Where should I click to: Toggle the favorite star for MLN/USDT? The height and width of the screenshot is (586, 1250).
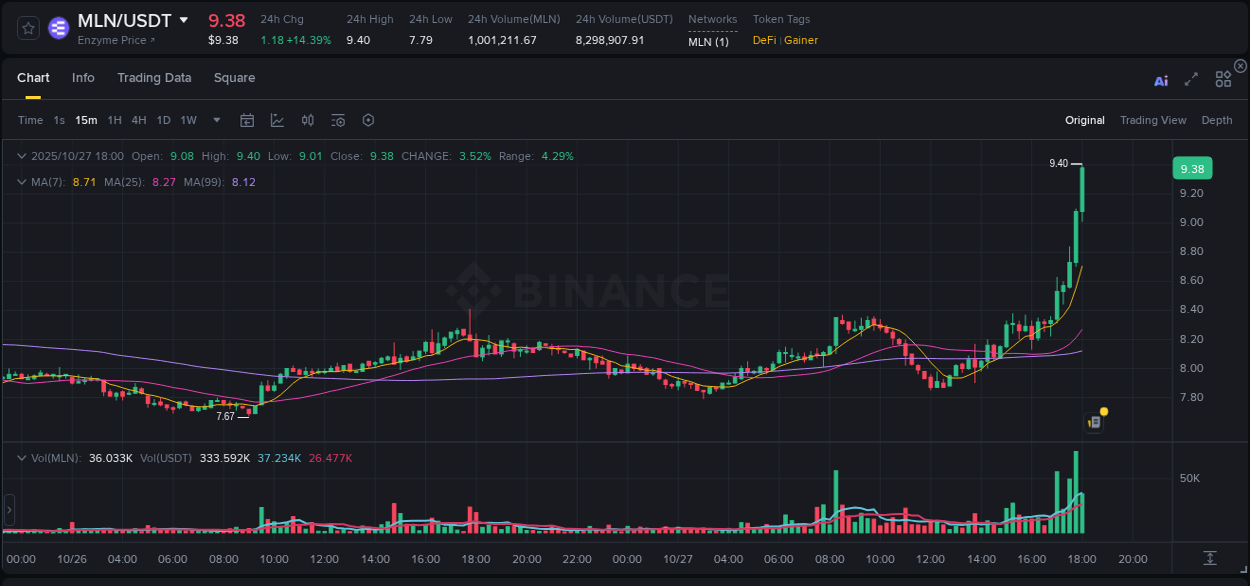tap(27, 28)
